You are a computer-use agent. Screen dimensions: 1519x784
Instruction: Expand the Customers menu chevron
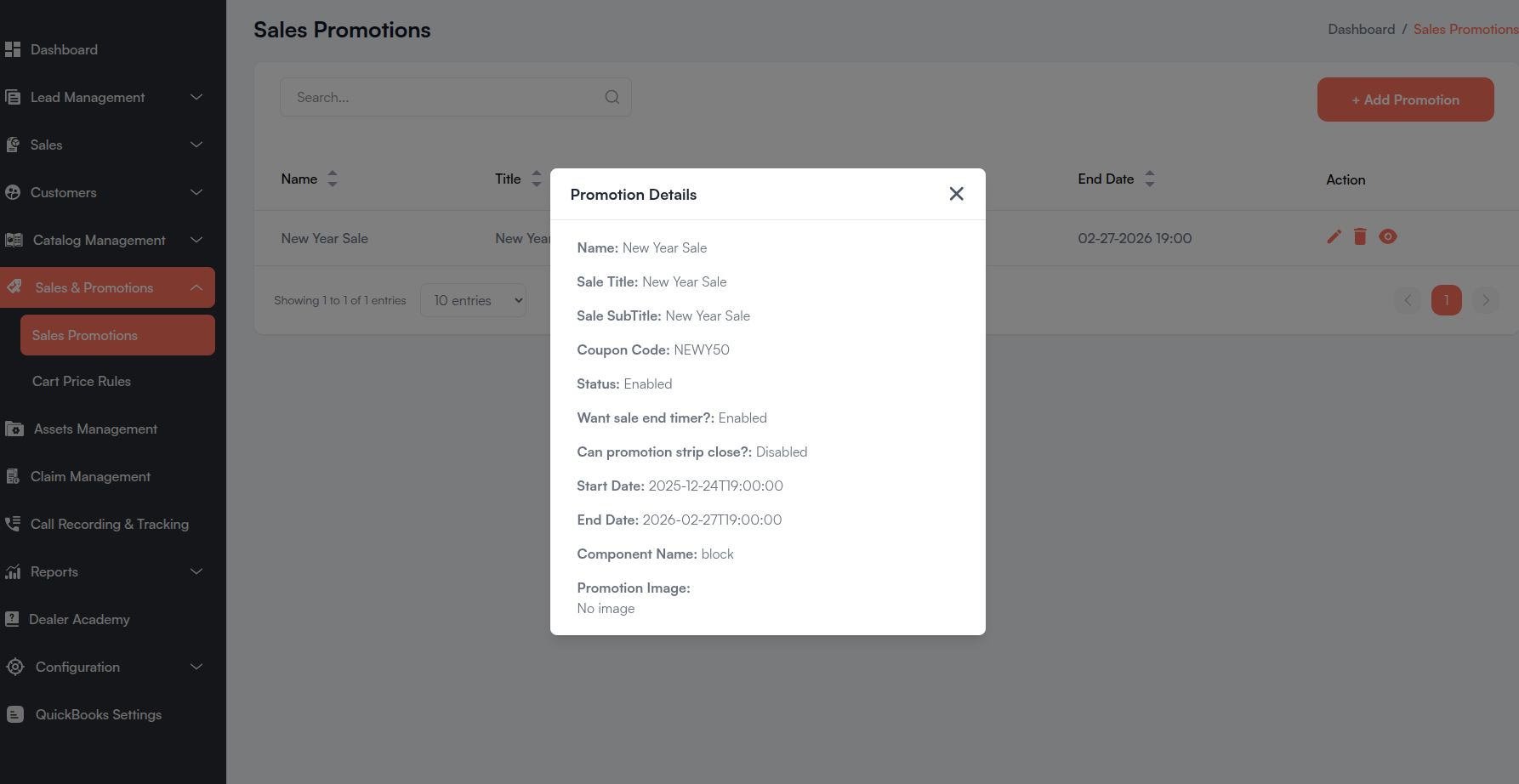click(x=196, y=192)
